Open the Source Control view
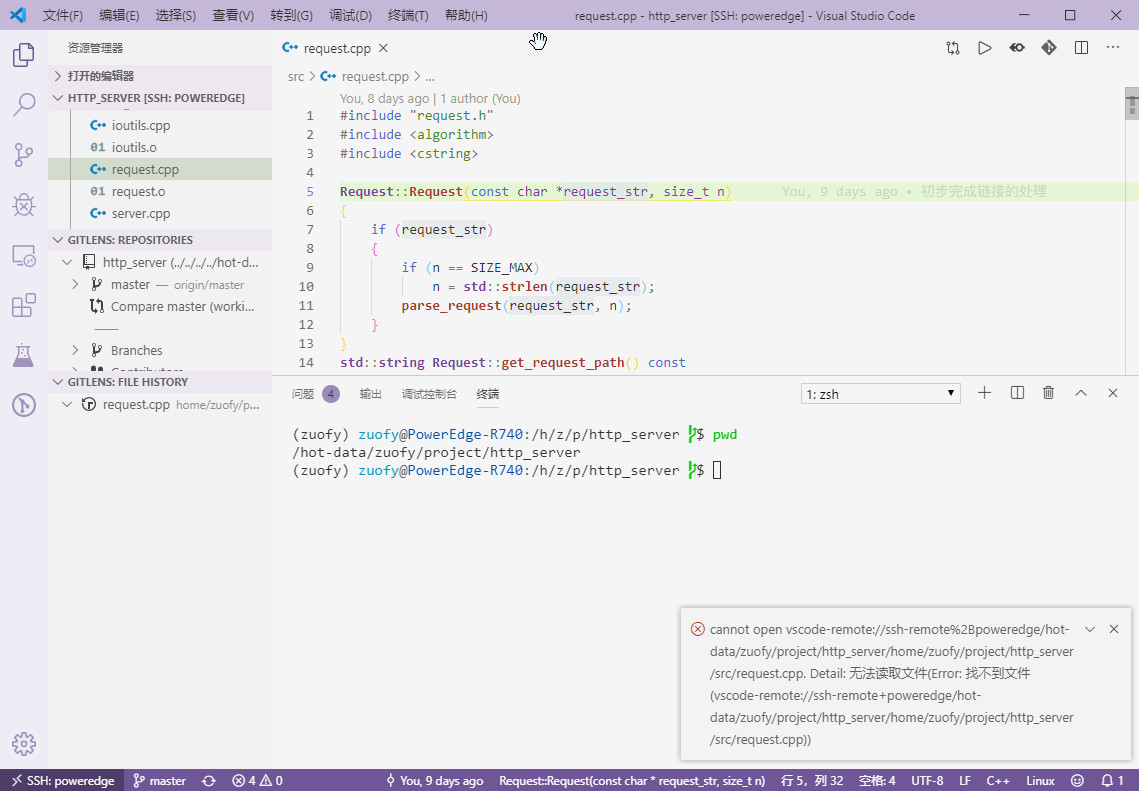Screen dimensions: 1139x791 [23, 154]
